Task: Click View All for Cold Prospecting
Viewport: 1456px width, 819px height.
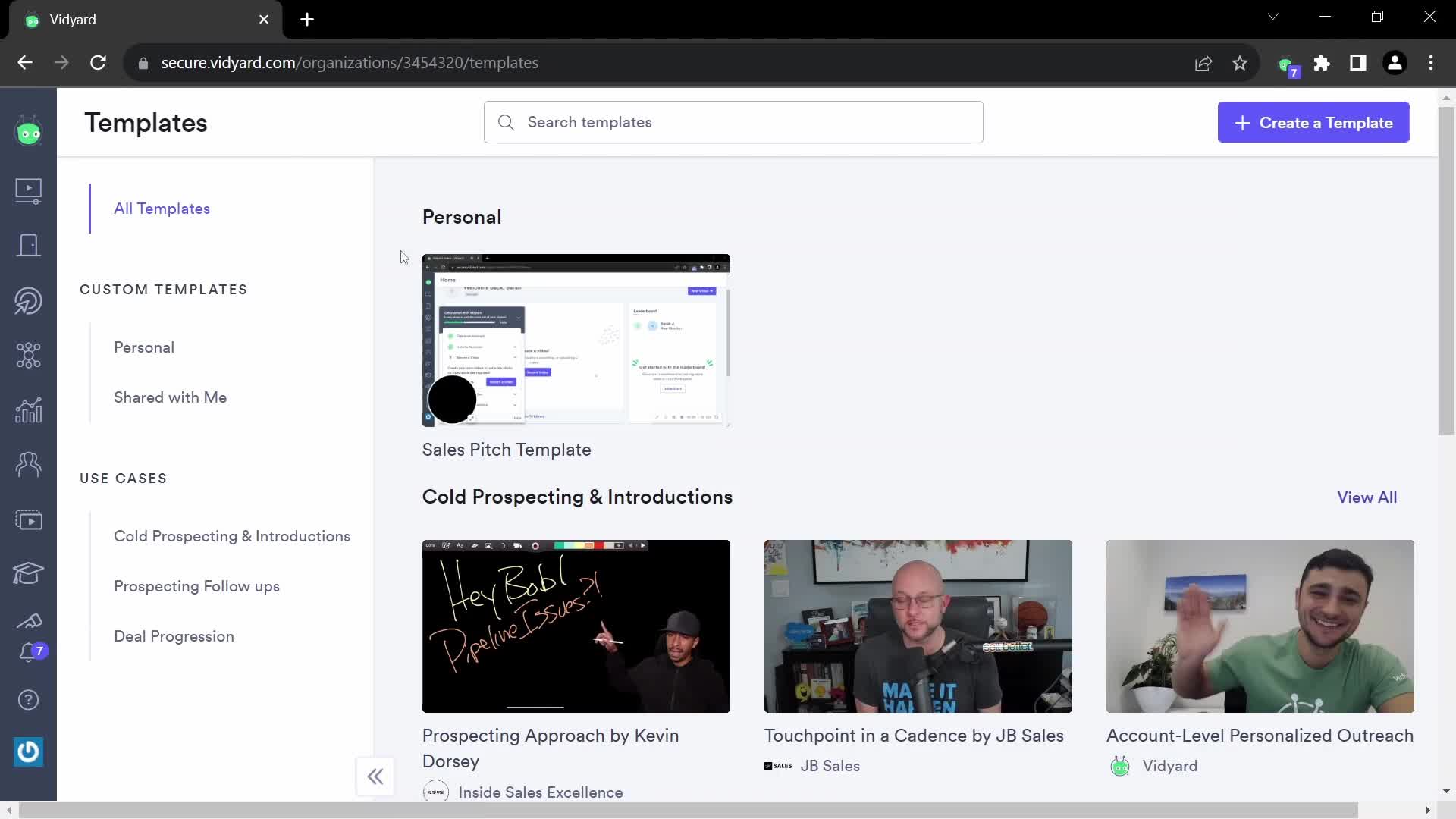Action: coord(1367,497)
